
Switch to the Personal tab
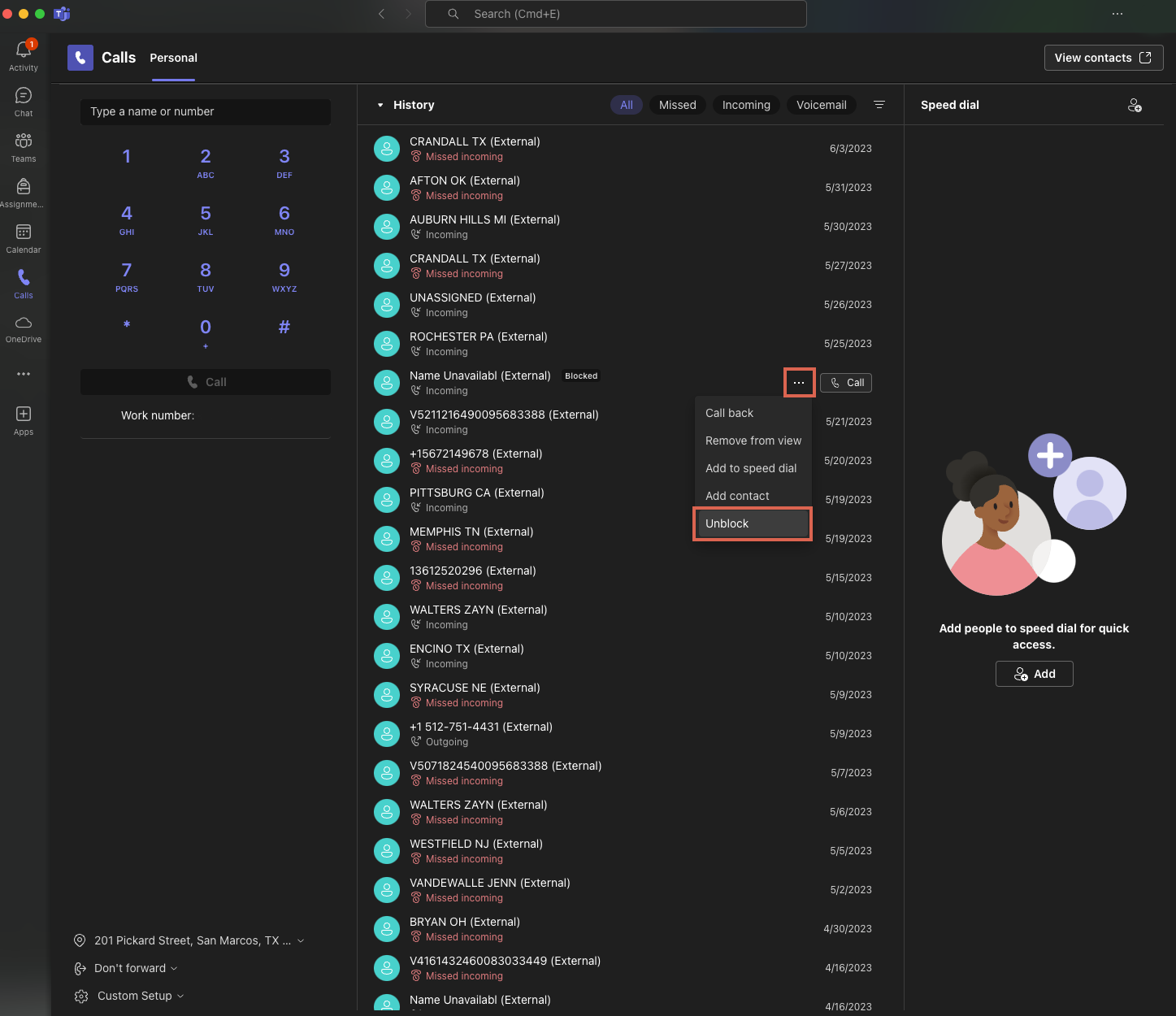(x=173, y=58)
